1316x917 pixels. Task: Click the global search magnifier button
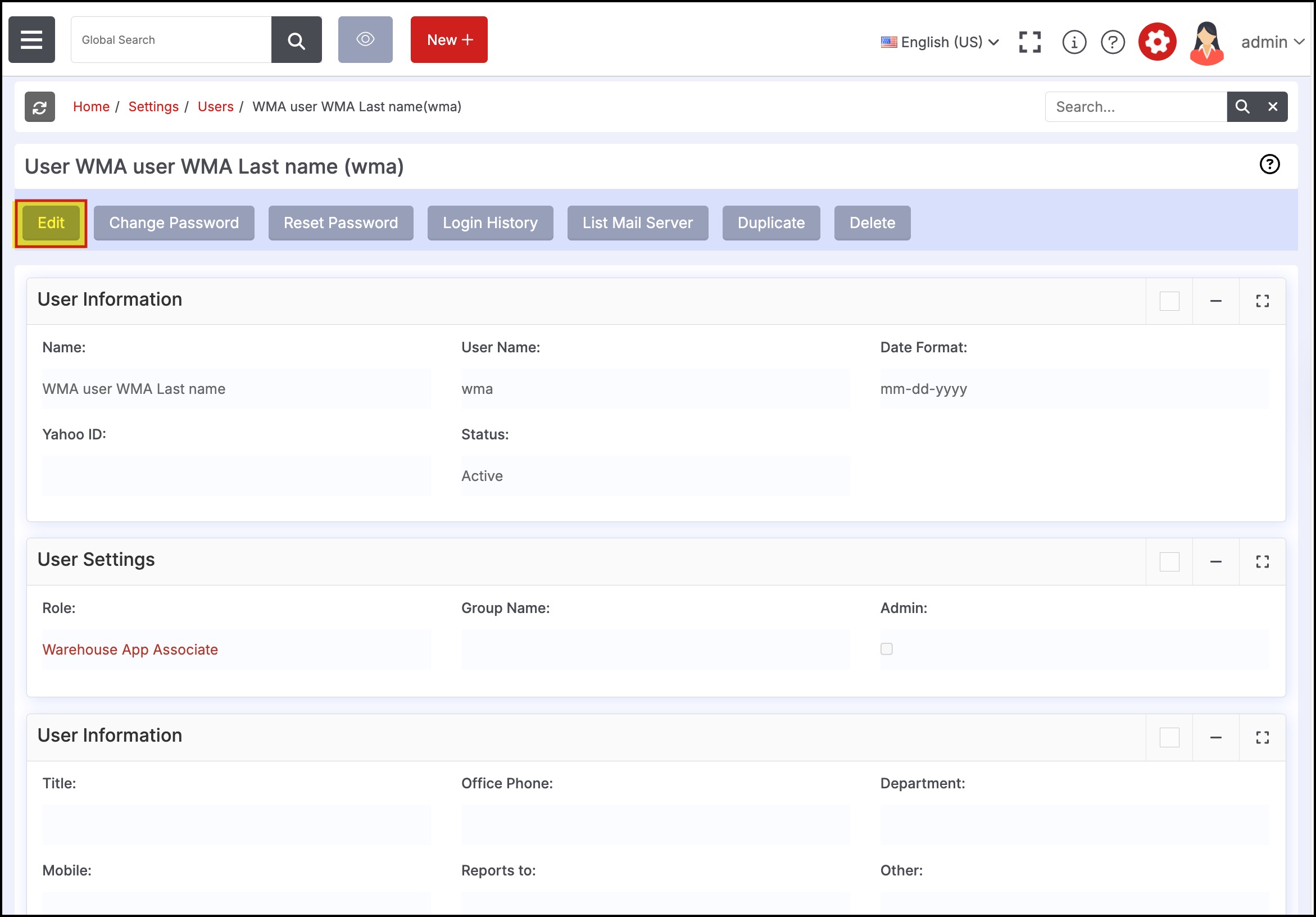(x=296, y=39)
